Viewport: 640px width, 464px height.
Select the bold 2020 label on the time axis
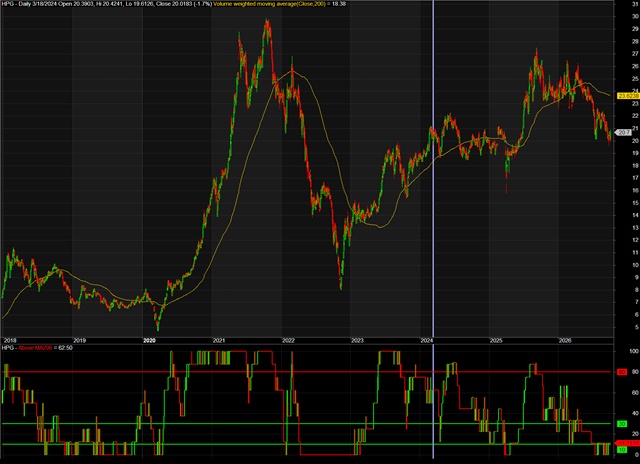click(x=149, y=340)
